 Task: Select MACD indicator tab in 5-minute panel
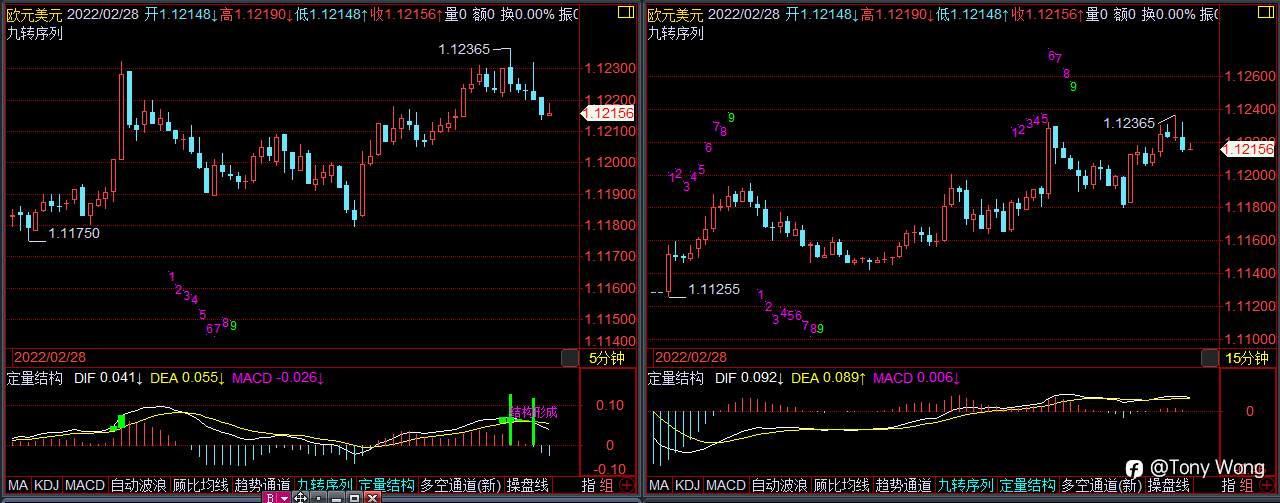(x=85, y=485)
